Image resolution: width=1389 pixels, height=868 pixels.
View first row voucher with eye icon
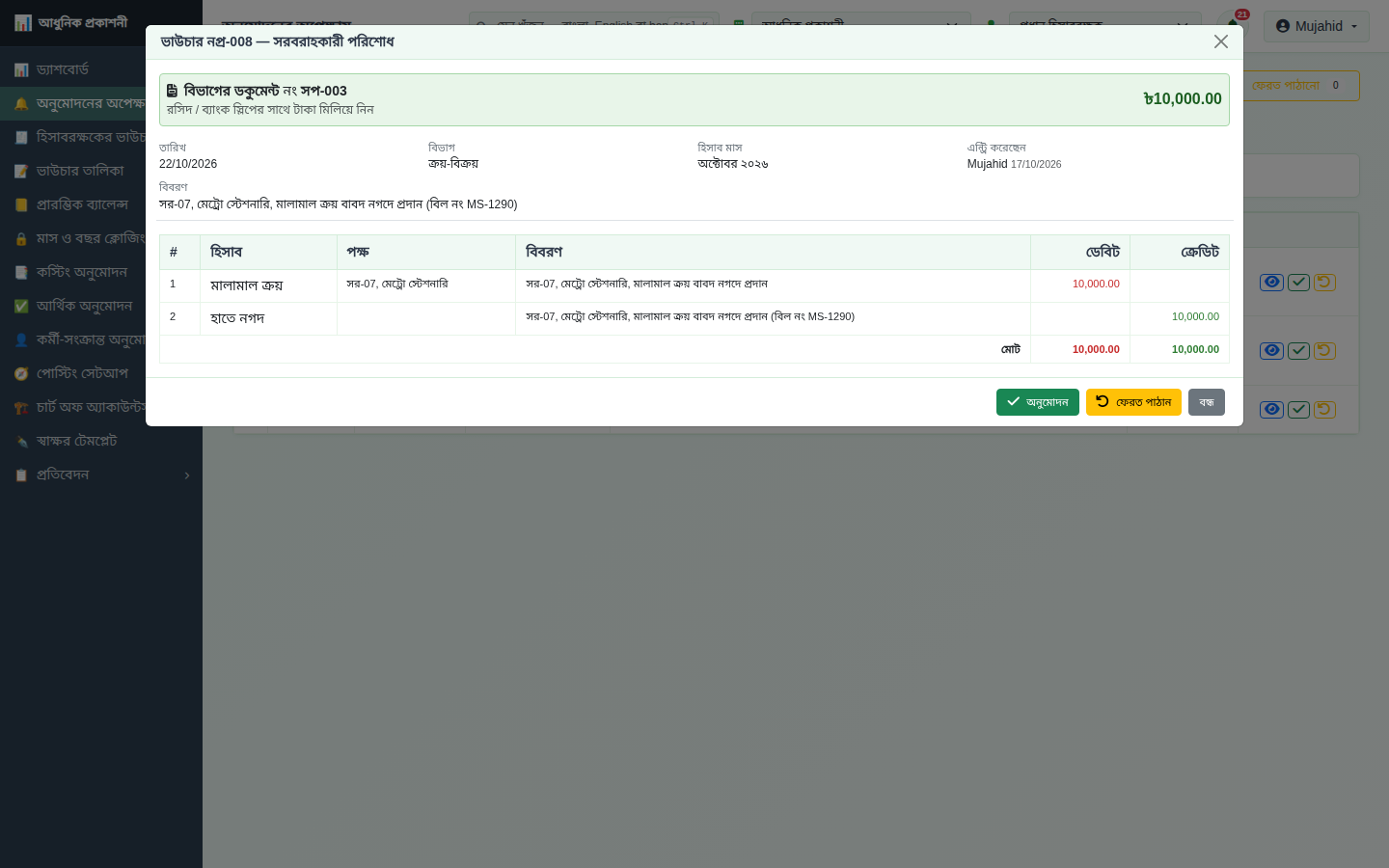click(1272, 282)
